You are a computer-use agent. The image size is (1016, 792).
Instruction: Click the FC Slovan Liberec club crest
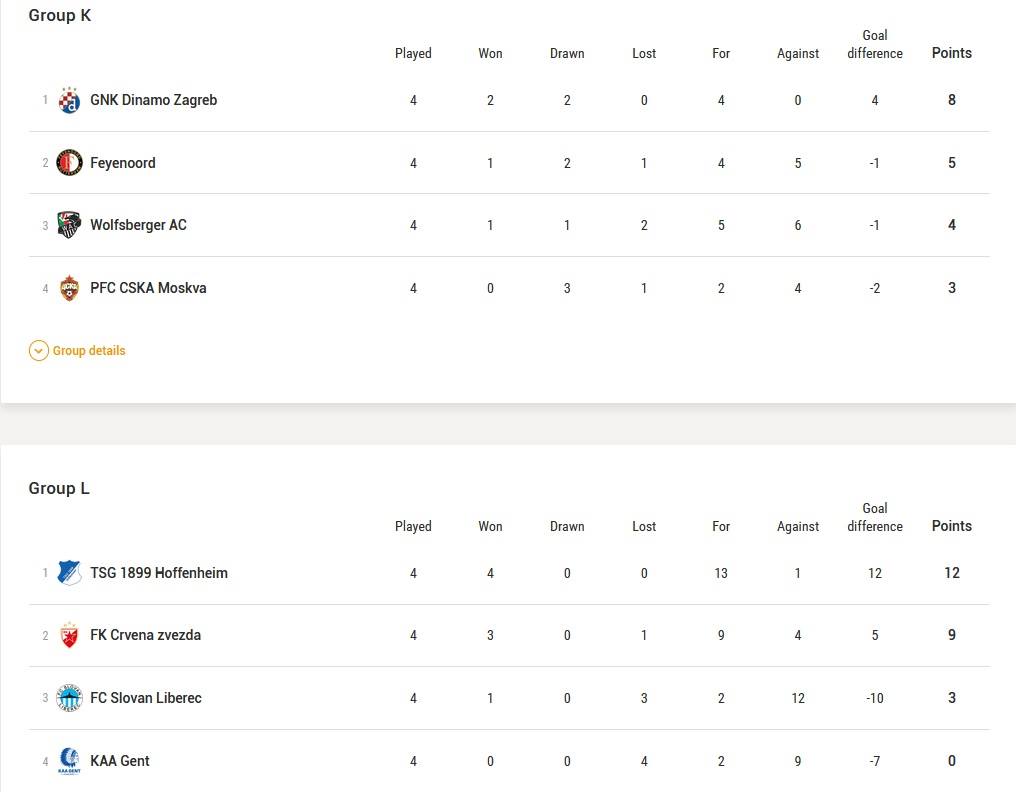69,698
